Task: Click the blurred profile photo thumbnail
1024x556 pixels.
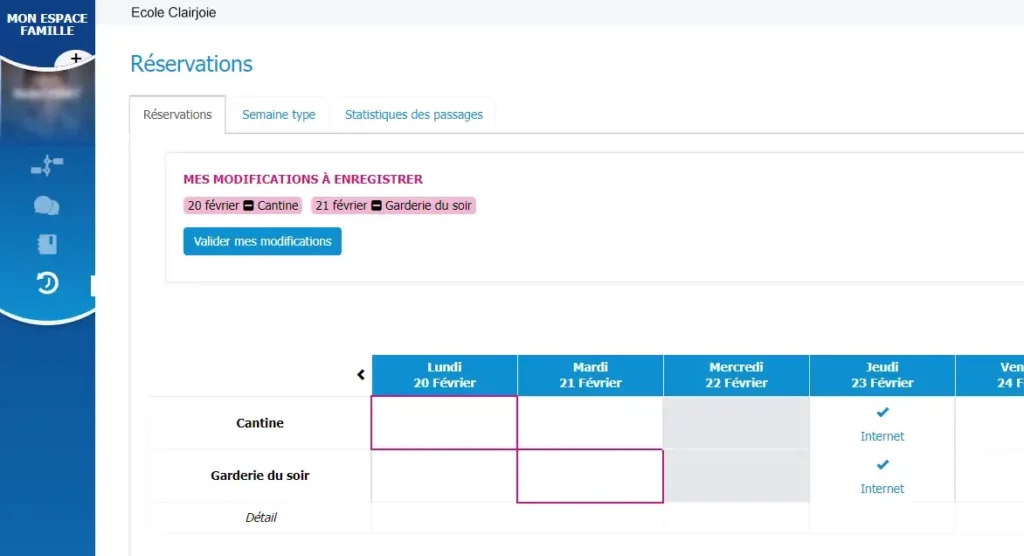Action: coord(47,98)
